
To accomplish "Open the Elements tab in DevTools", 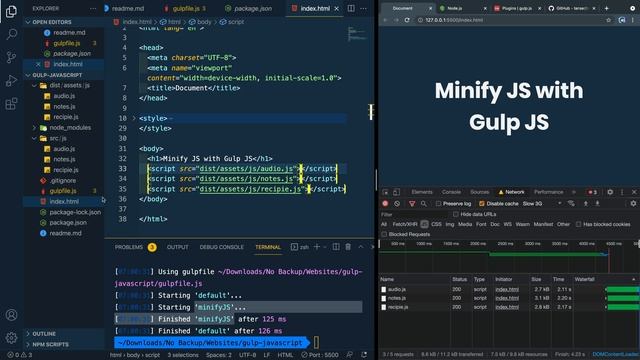I will (x=422, y=192).
